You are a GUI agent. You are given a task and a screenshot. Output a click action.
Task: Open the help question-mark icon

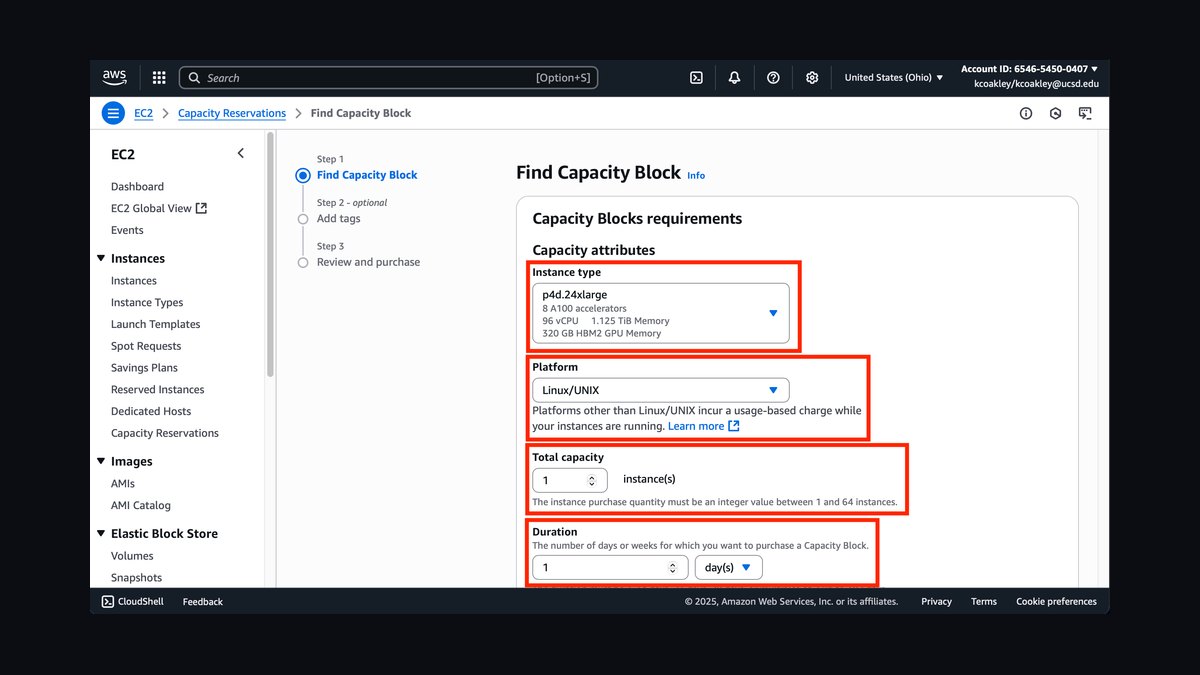tap(773, 77)
